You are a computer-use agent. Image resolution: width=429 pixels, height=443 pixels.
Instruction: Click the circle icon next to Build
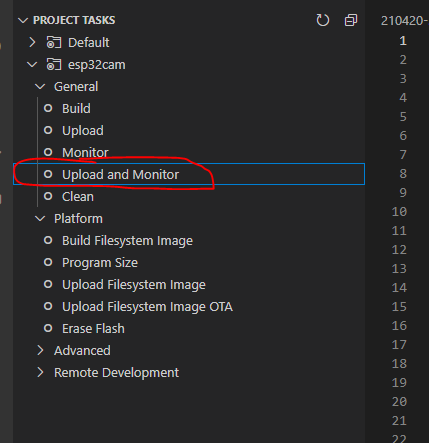[x=48, y=108]
